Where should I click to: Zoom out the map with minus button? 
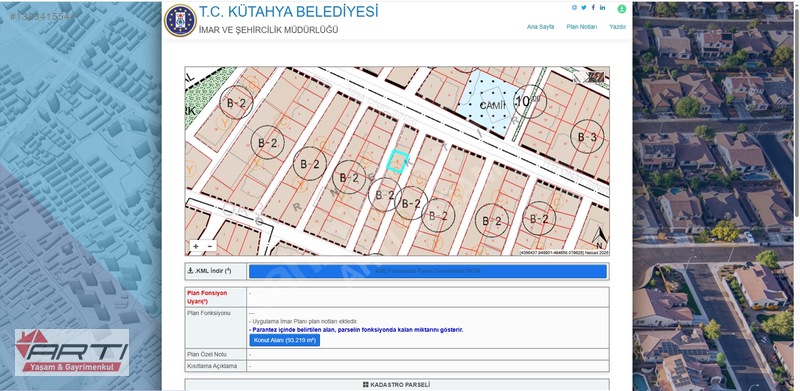click(210, 246)
